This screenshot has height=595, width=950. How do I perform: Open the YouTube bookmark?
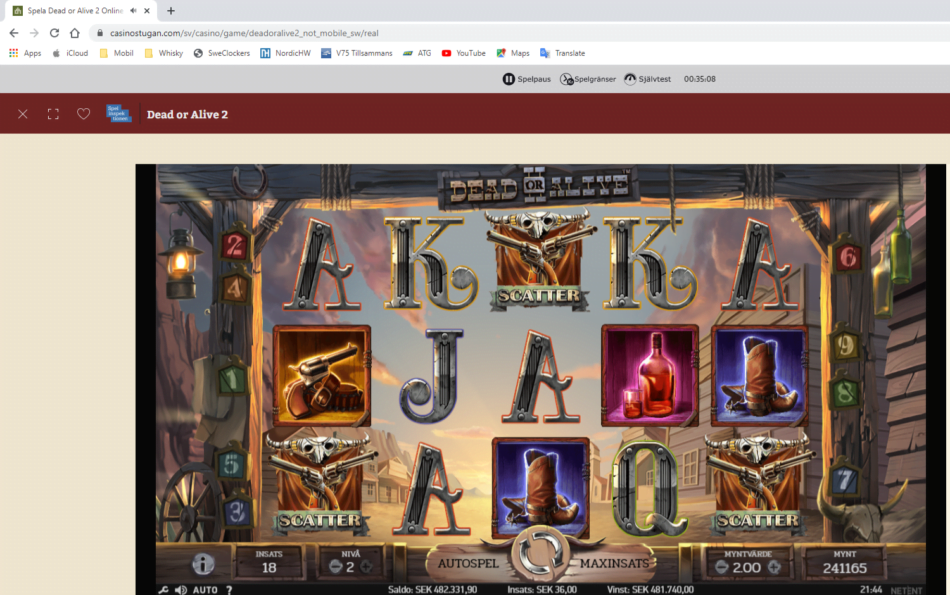pos(463,53)
